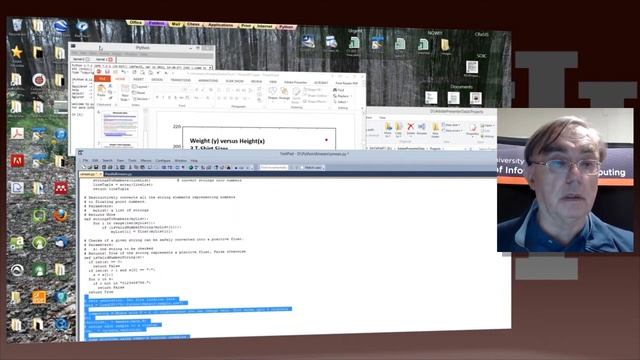640x360 pixels.
Task: Click the New document icon in TextPad
Action: 84,167
